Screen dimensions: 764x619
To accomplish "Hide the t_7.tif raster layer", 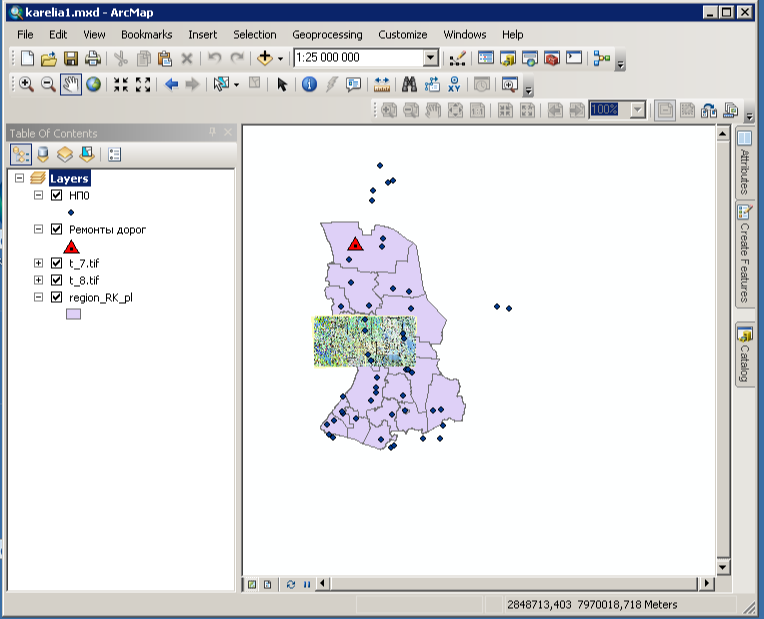I will point(57,263).
